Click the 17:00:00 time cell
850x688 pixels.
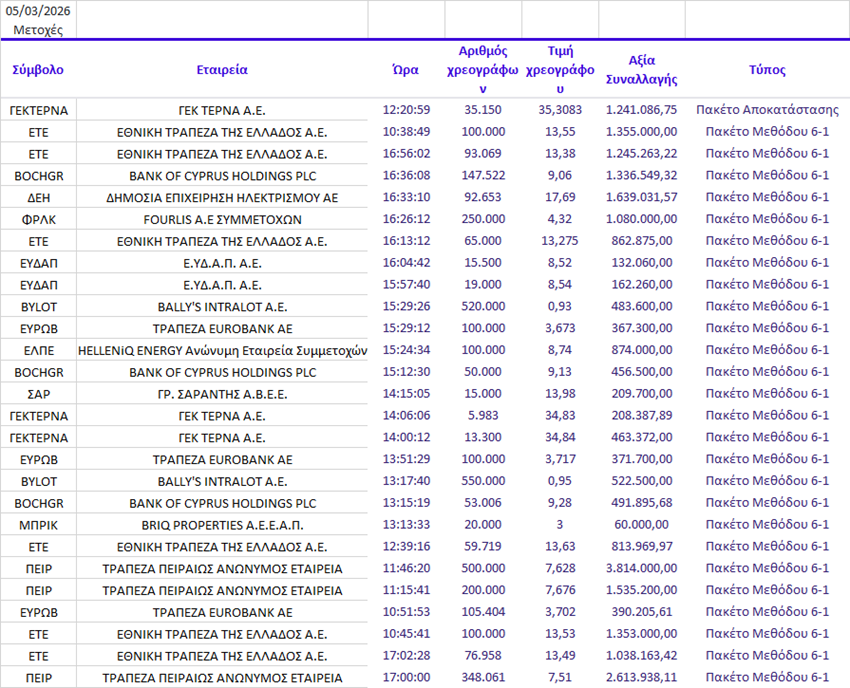point(406,678)
